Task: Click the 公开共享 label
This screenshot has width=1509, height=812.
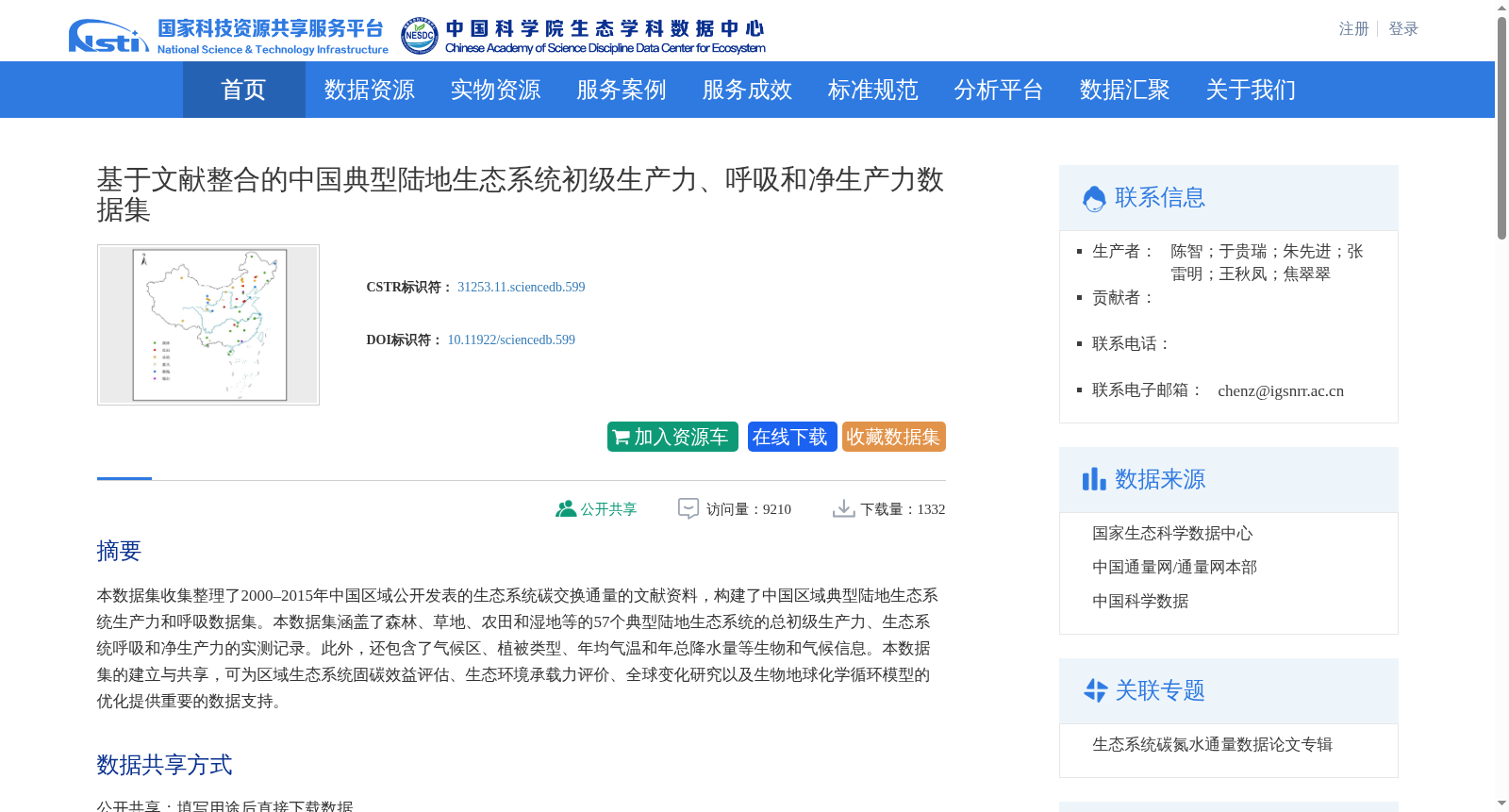Action: click(x=608, y=509)
